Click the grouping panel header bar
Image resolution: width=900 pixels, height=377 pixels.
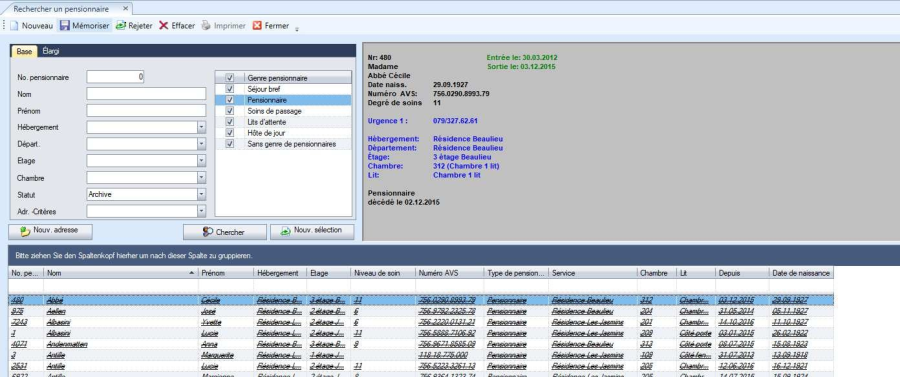(453, 255)
